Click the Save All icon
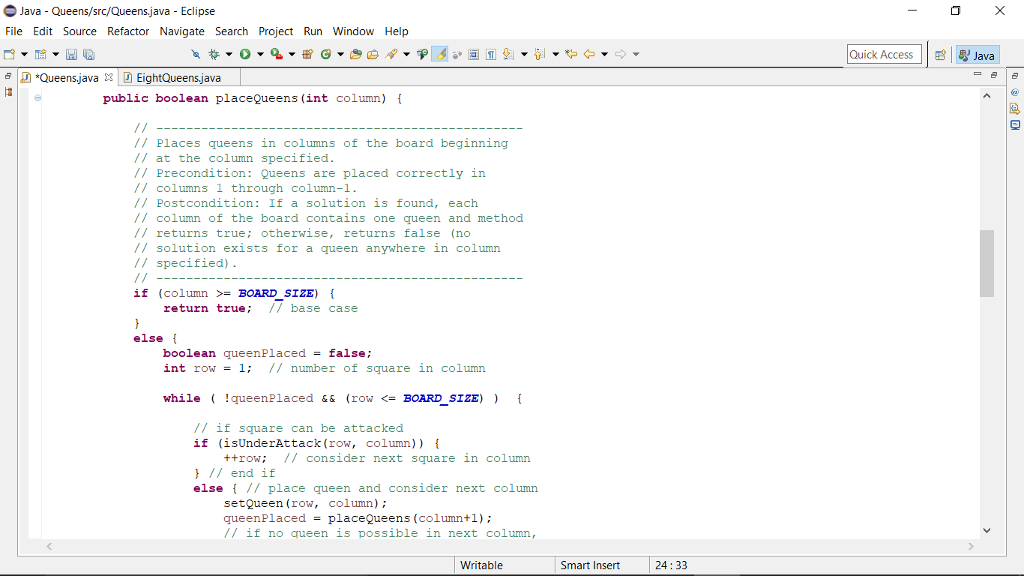Viewport: 1024px width, 576px height. 89,54
